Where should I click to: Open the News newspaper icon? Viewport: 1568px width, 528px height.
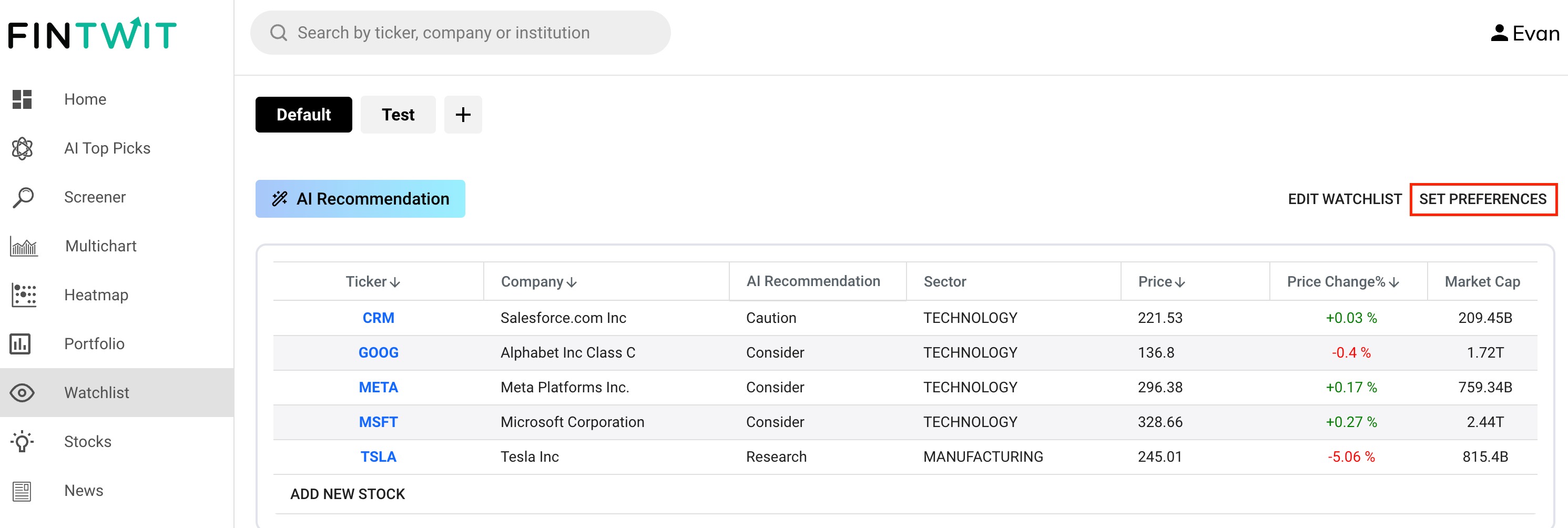22,491
